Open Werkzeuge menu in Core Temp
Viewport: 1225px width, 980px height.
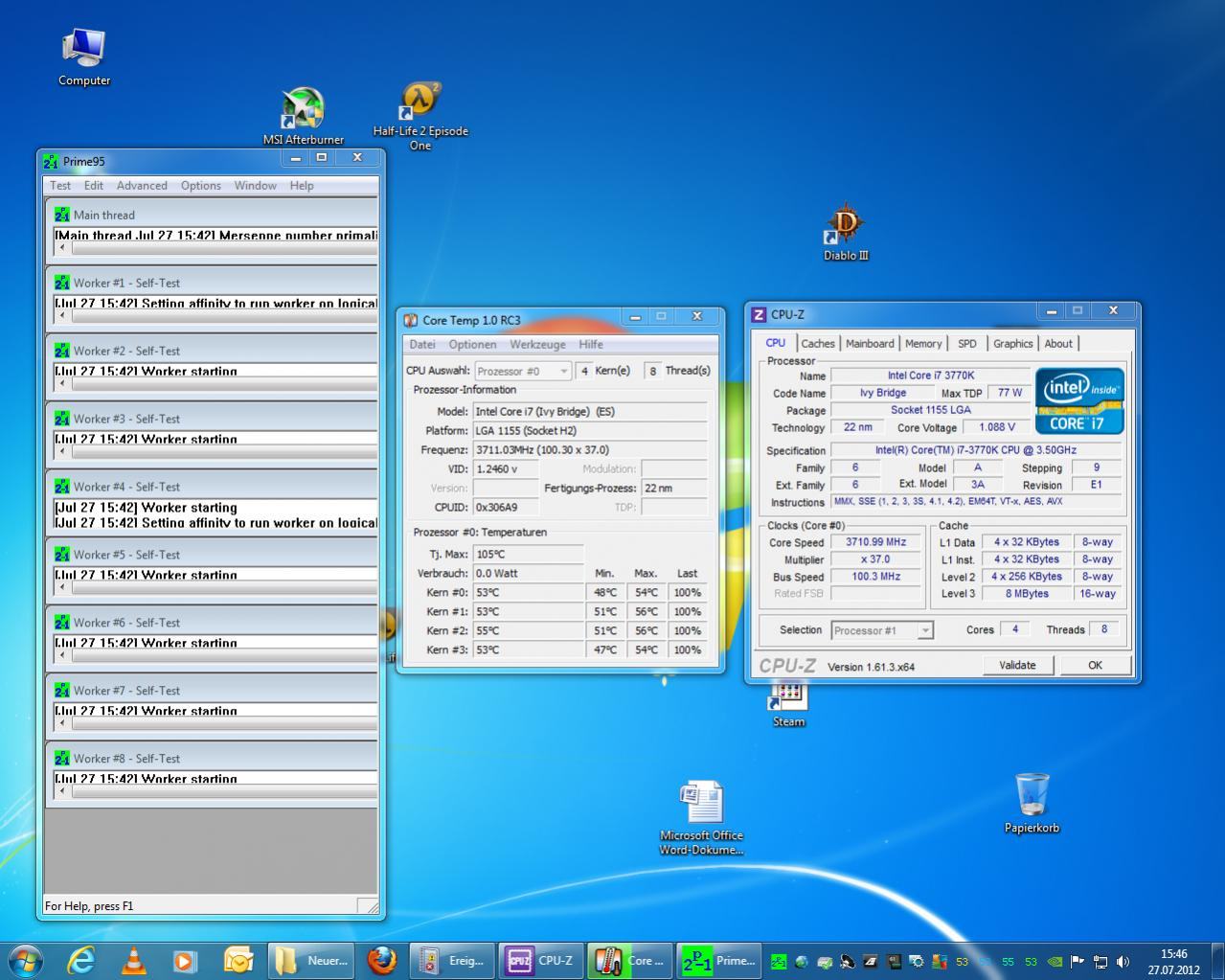coord(537,345)
